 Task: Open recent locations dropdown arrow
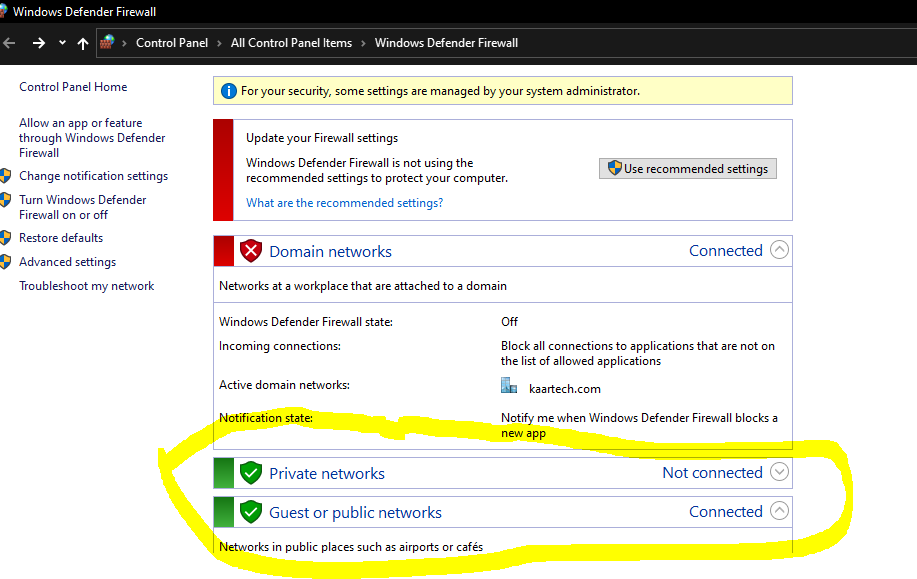tap(62, 43)
